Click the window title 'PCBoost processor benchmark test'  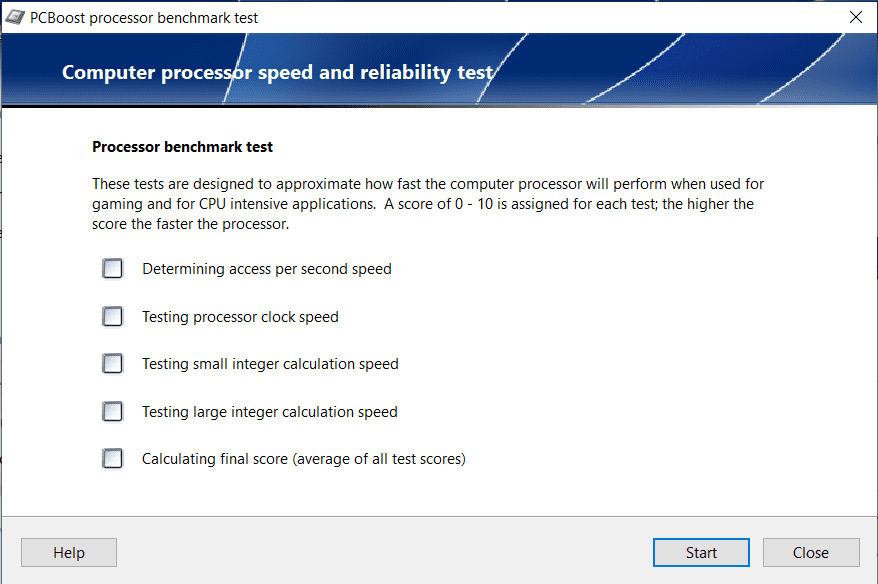(144, 18)
